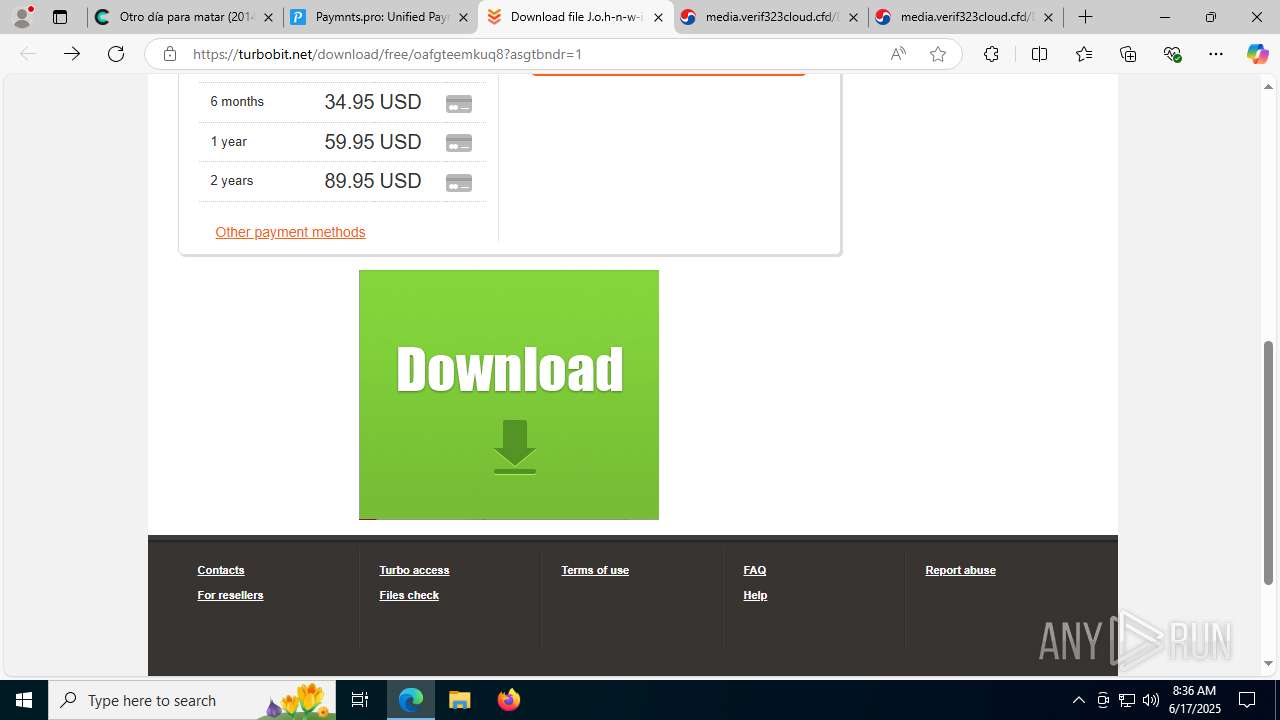Select card icon for 1 year plan

[x=459, y=143]
